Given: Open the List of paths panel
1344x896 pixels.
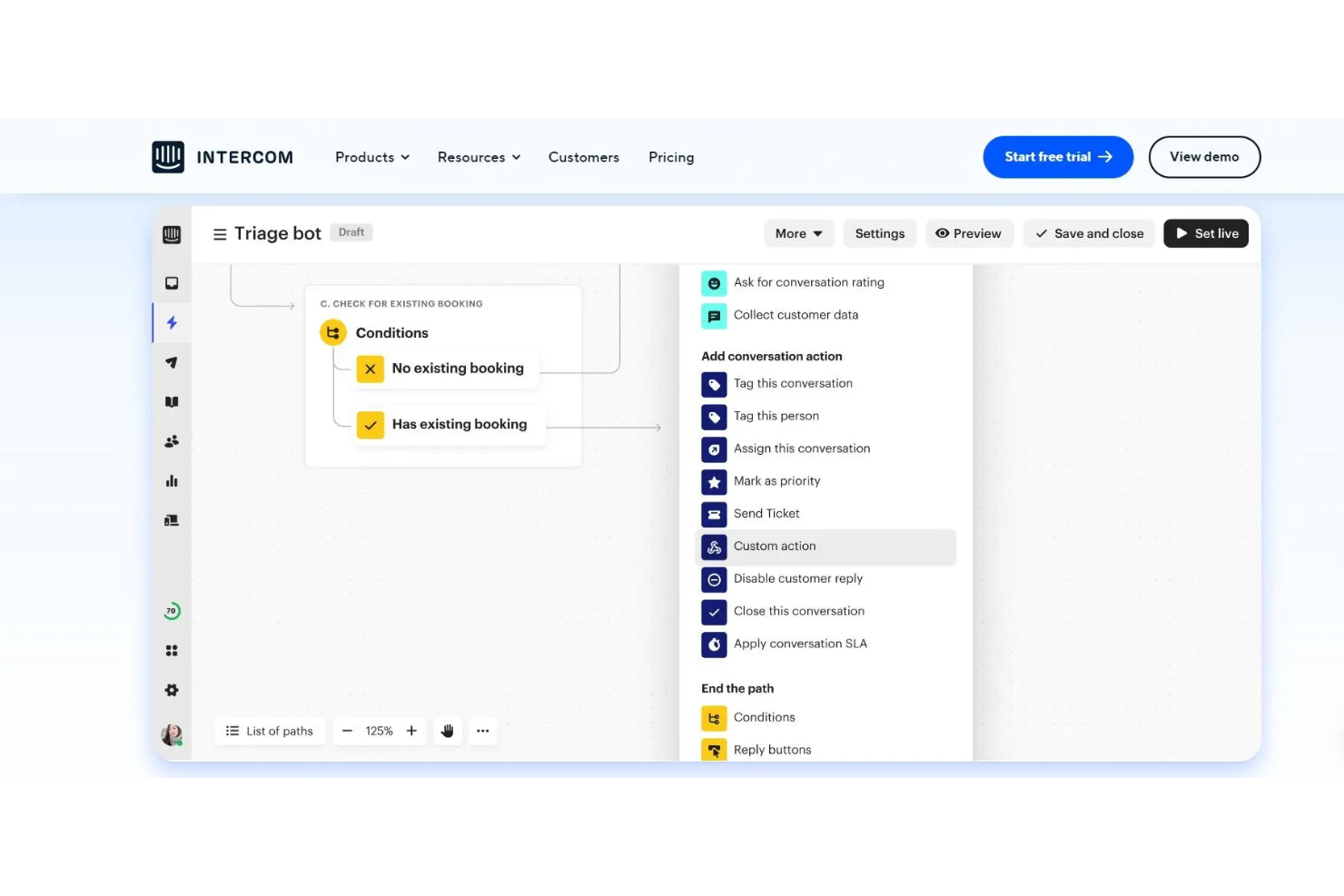Looking at the screenshot, I should coord(269,731).
